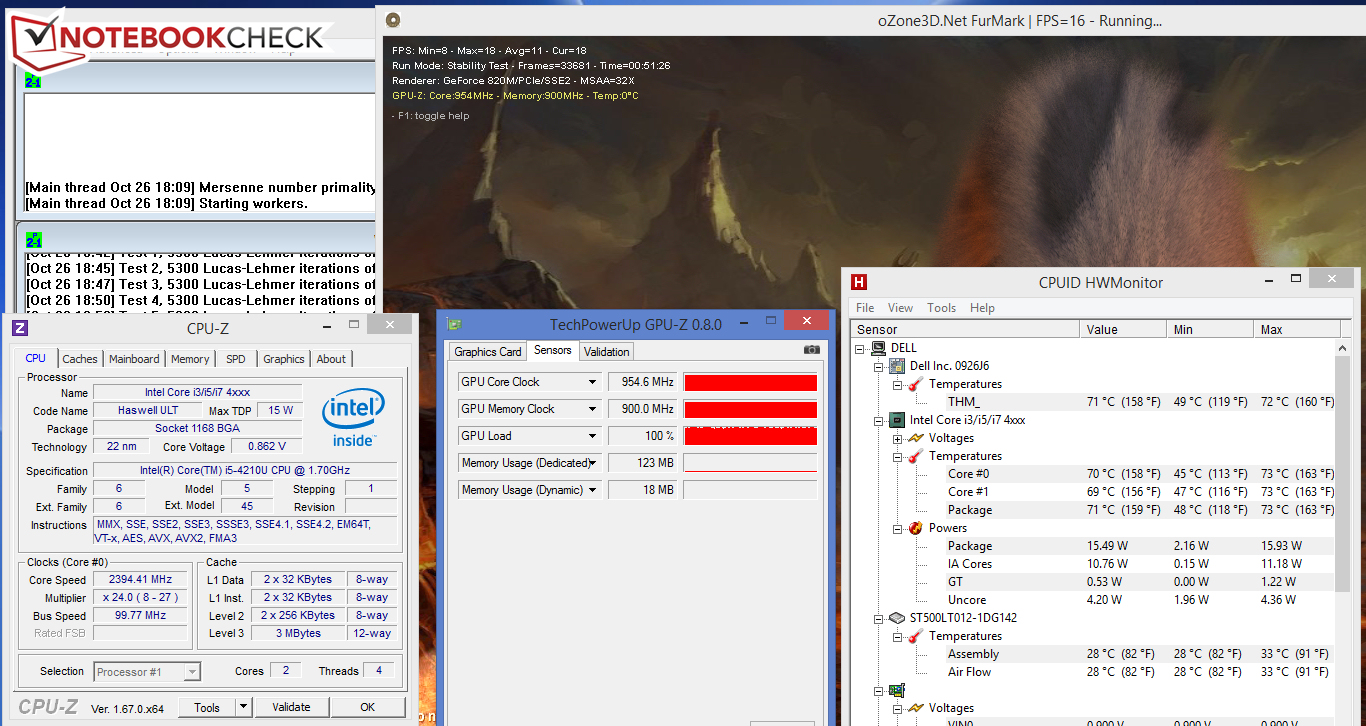
Task: Select the IA Cores power row
Action: coord(1140,564)
